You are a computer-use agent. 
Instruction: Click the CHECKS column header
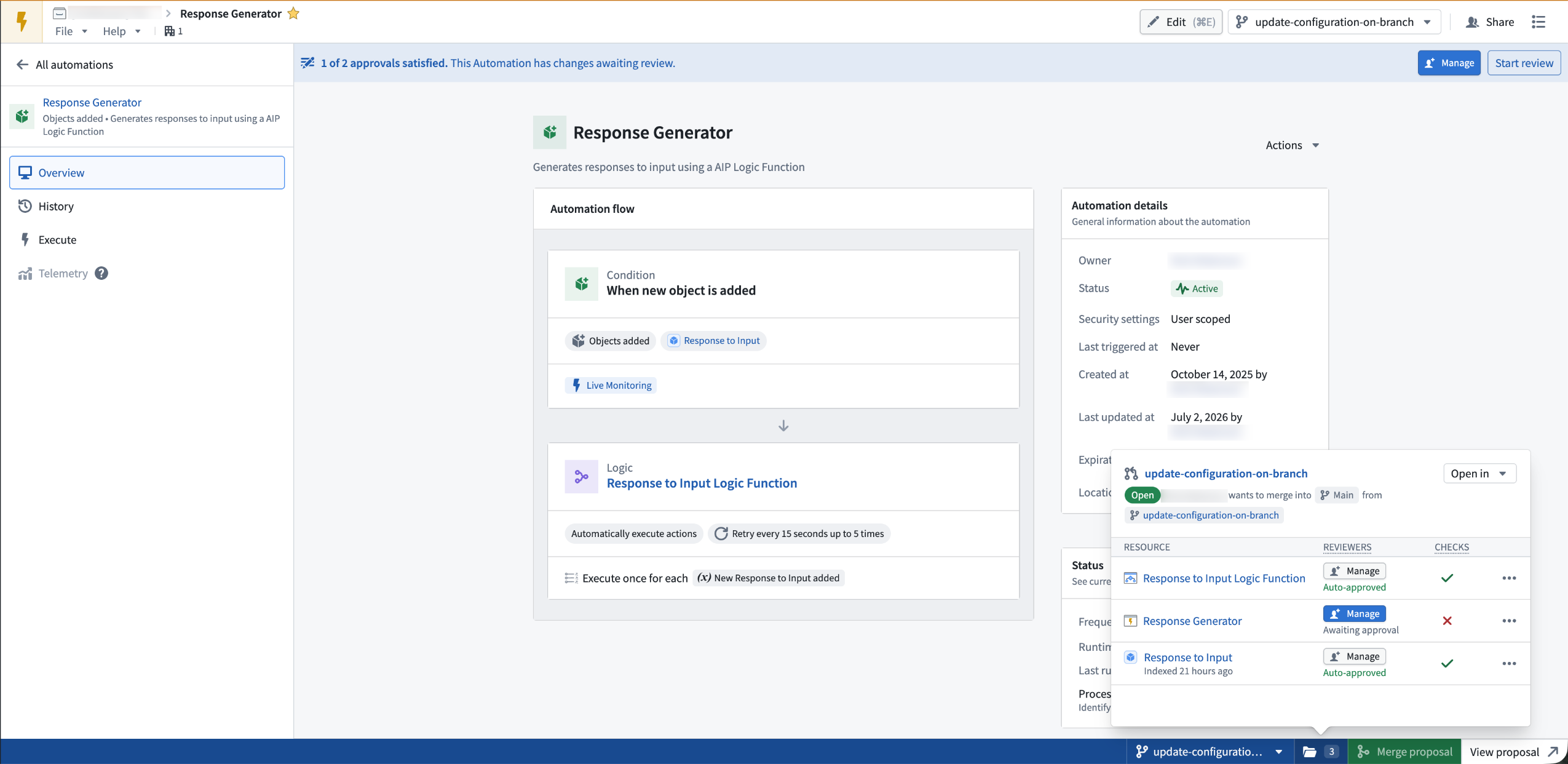(x=1452, y=547)
